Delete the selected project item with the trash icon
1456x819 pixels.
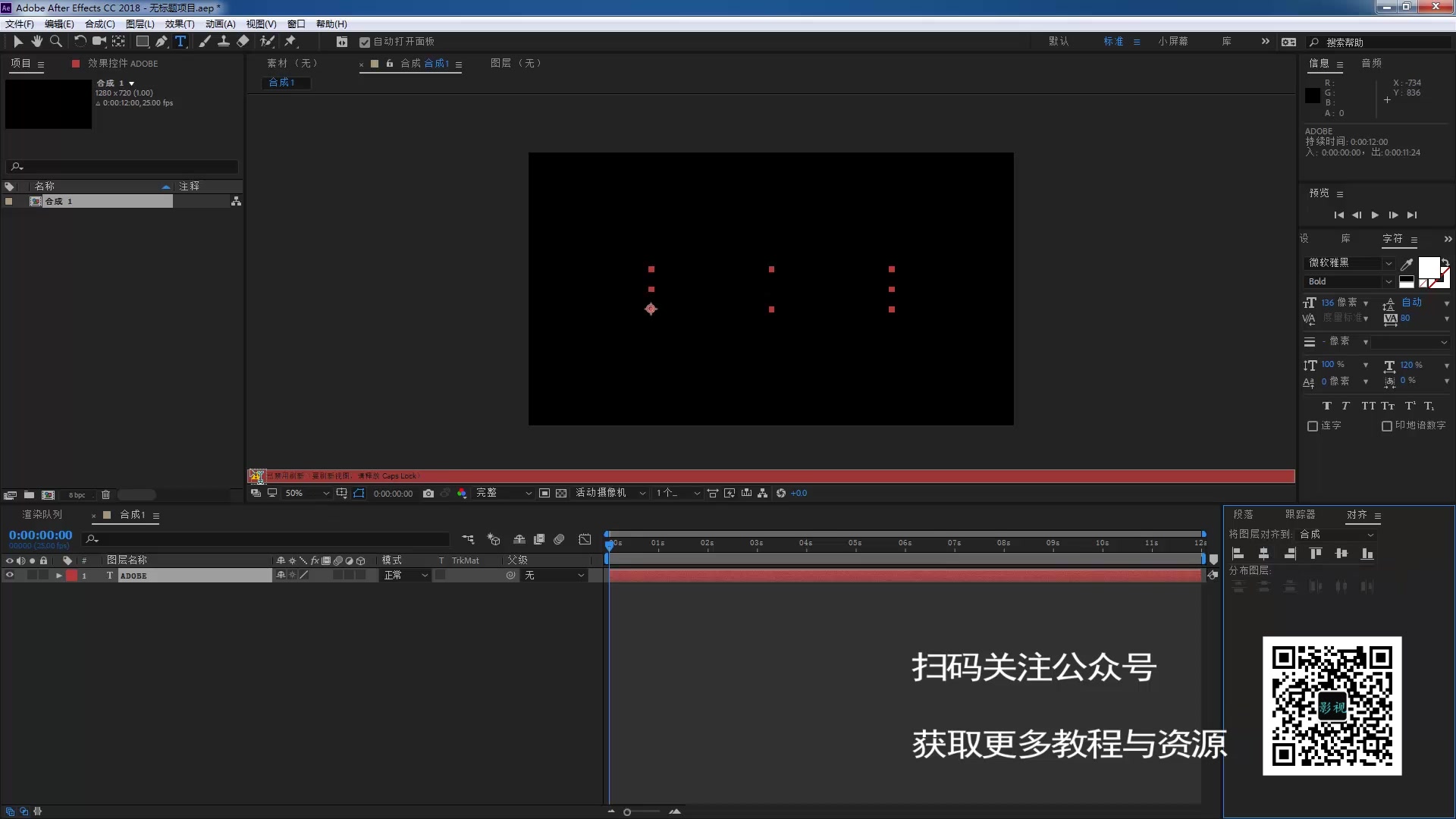point(106,495)
